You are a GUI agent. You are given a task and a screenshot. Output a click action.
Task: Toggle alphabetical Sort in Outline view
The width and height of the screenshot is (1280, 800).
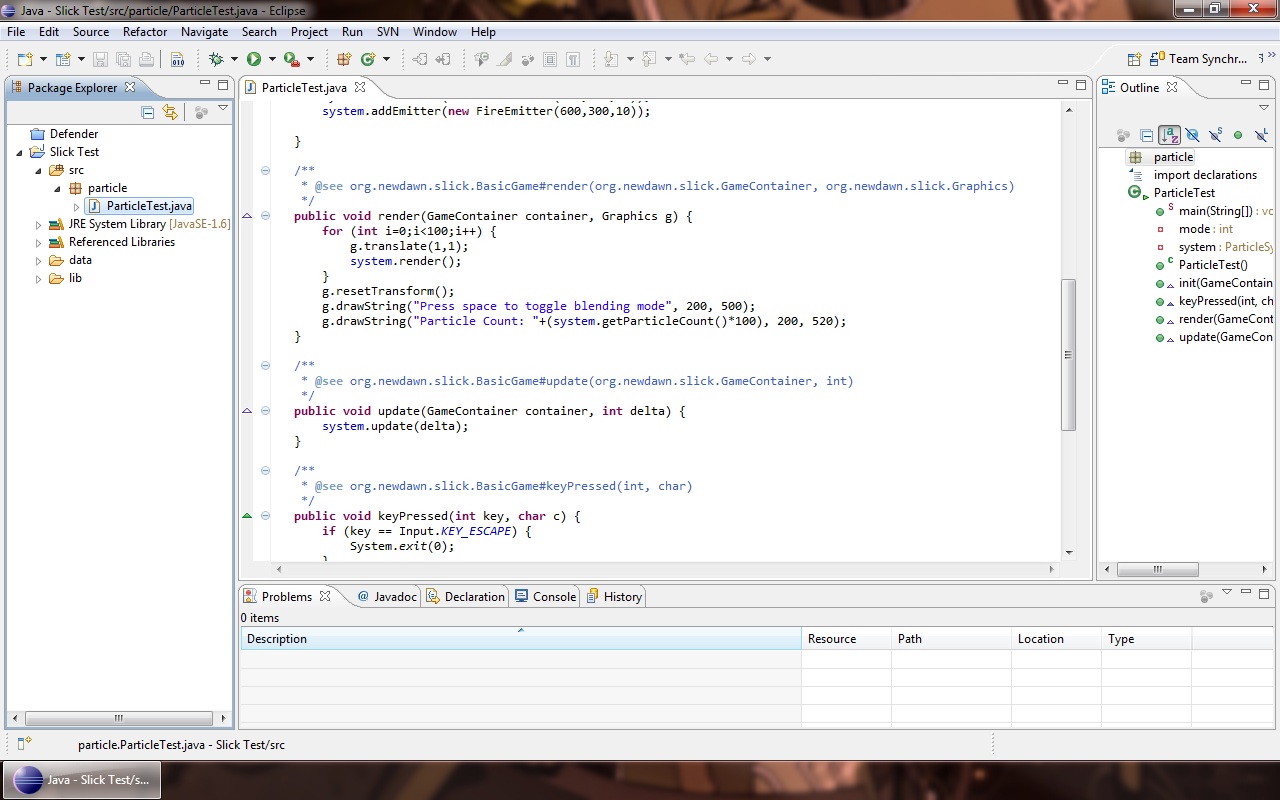coord(1169,135)
